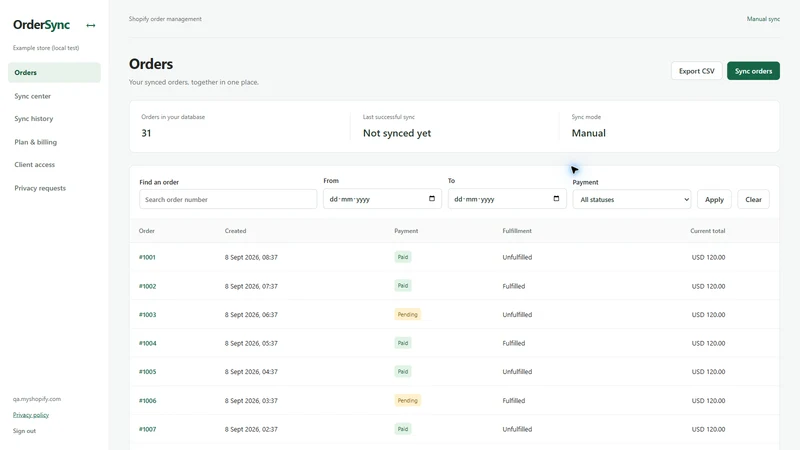
Task: Open Plan & billing page
Action: (36, 142)
